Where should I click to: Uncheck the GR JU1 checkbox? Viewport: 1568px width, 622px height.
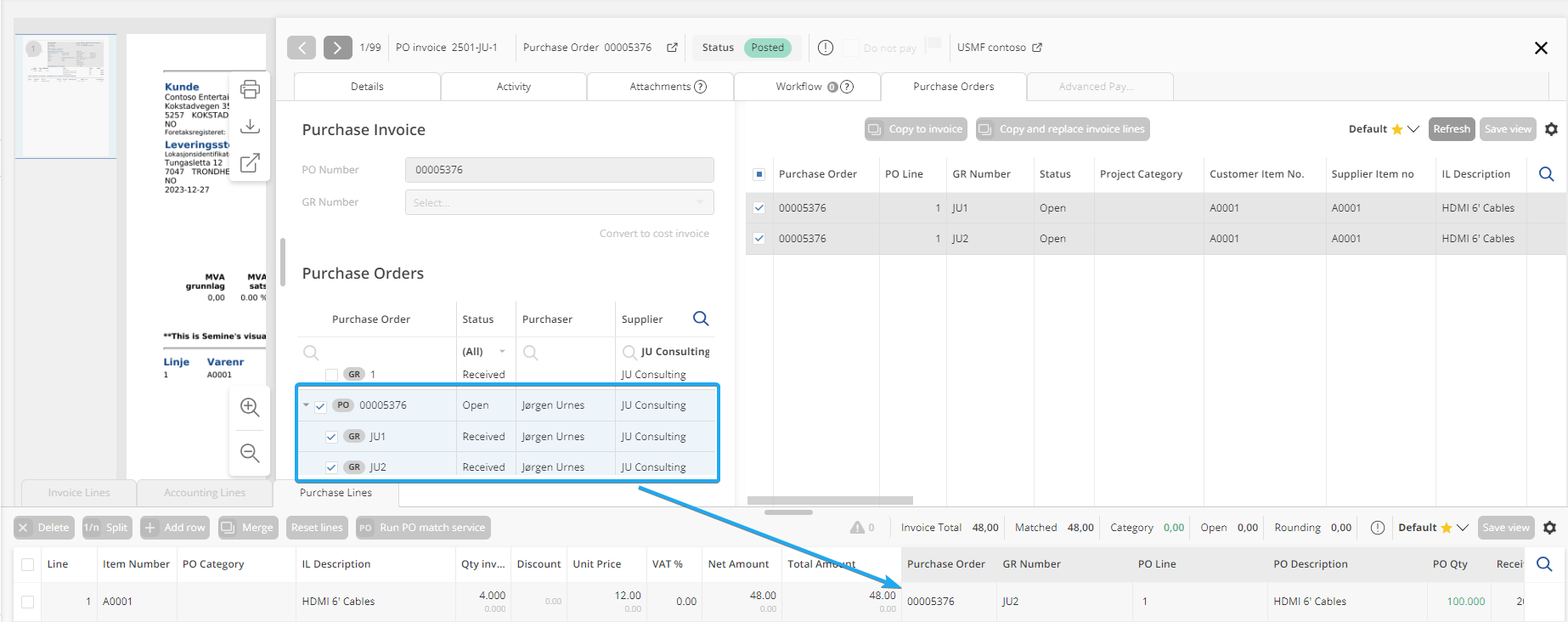tap(331, 437)
